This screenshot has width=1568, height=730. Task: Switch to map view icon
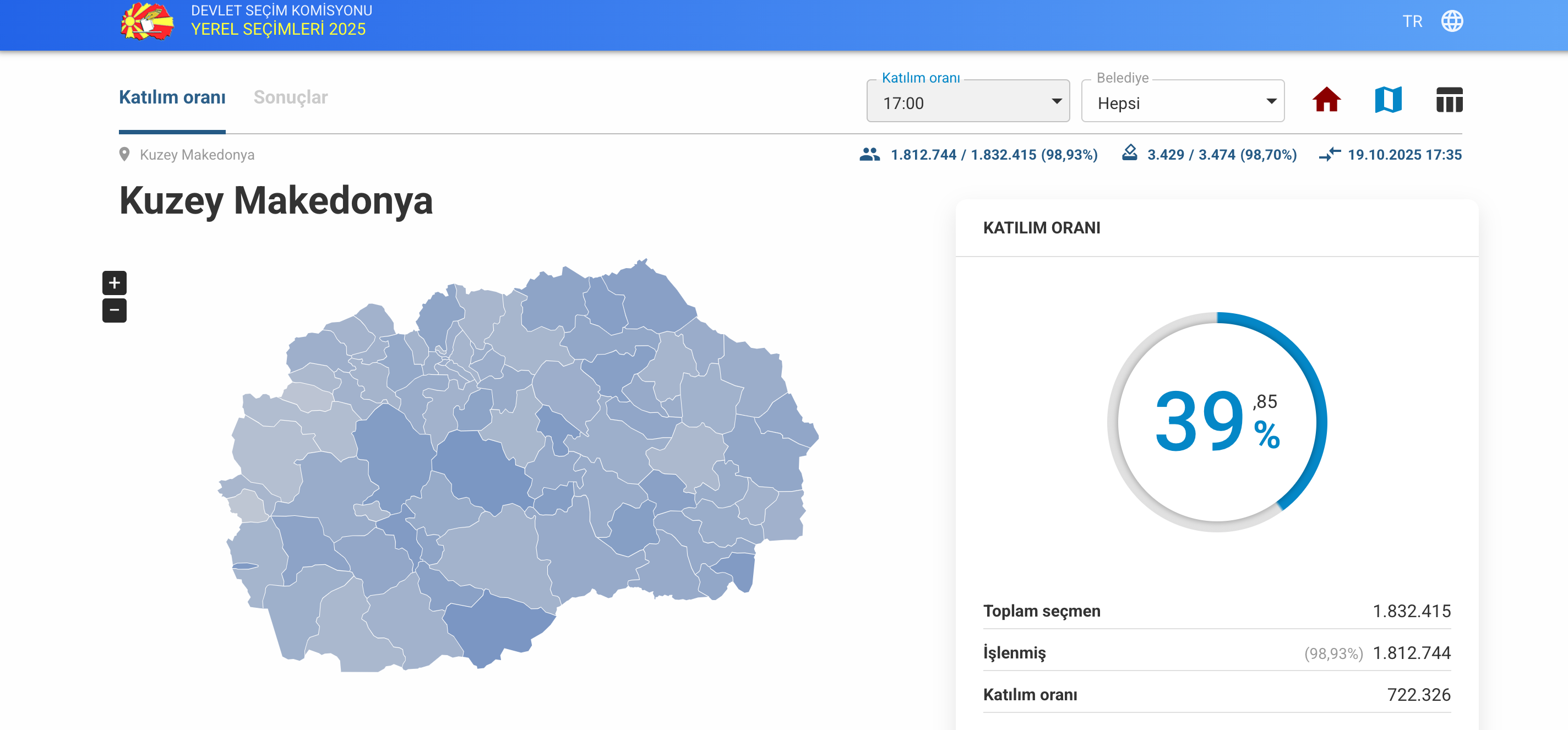click(x=1388, y=100)
